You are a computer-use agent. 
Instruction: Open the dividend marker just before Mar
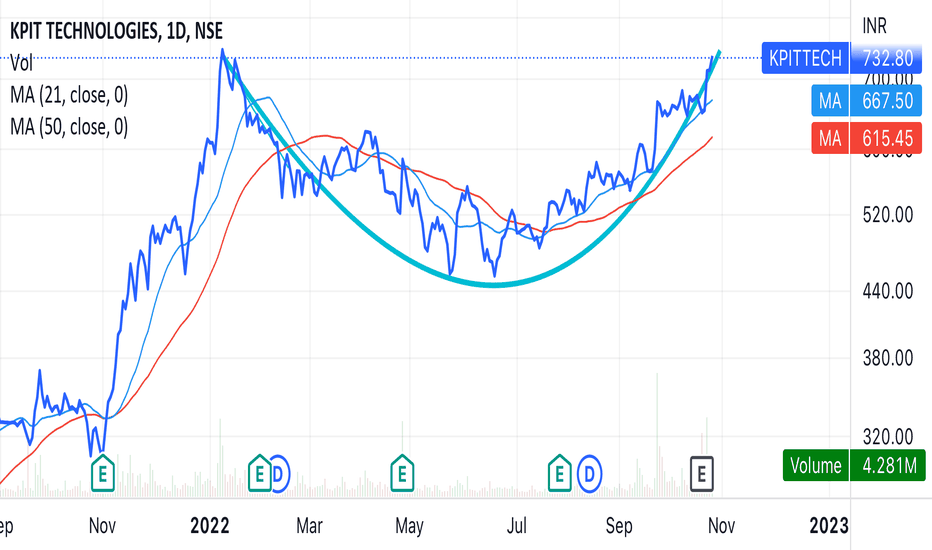point(279,474)
